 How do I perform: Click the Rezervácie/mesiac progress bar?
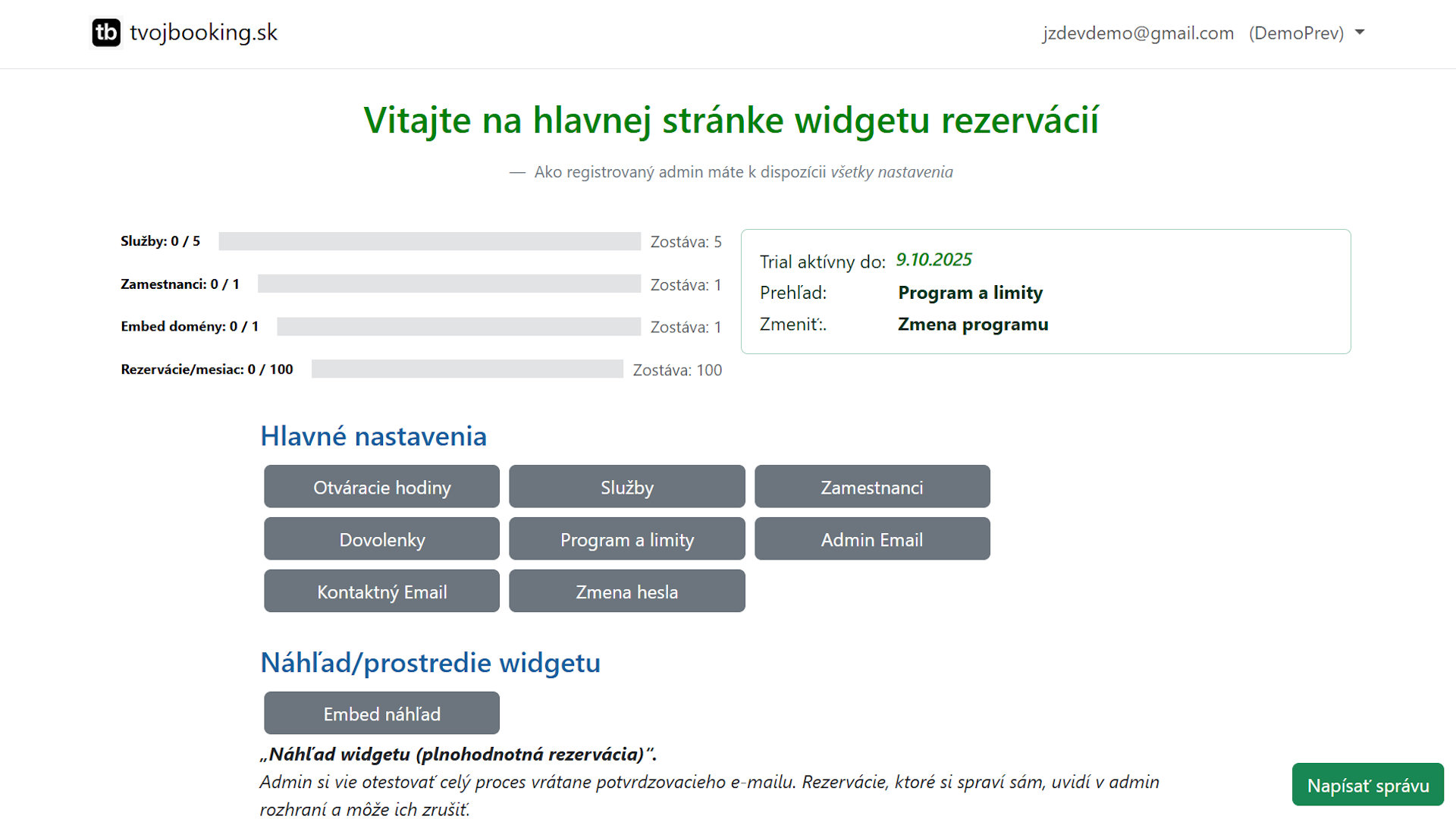tap(467, 369)
